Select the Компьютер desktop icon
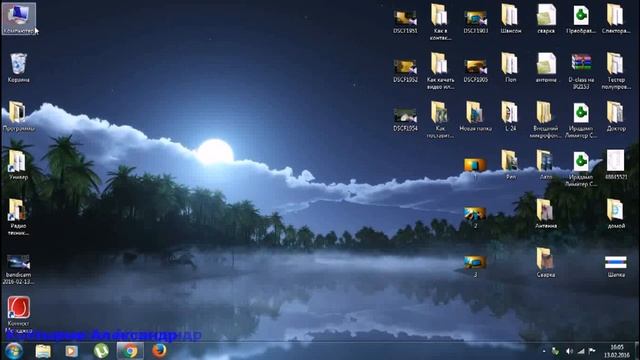 [x=18, y=19]
